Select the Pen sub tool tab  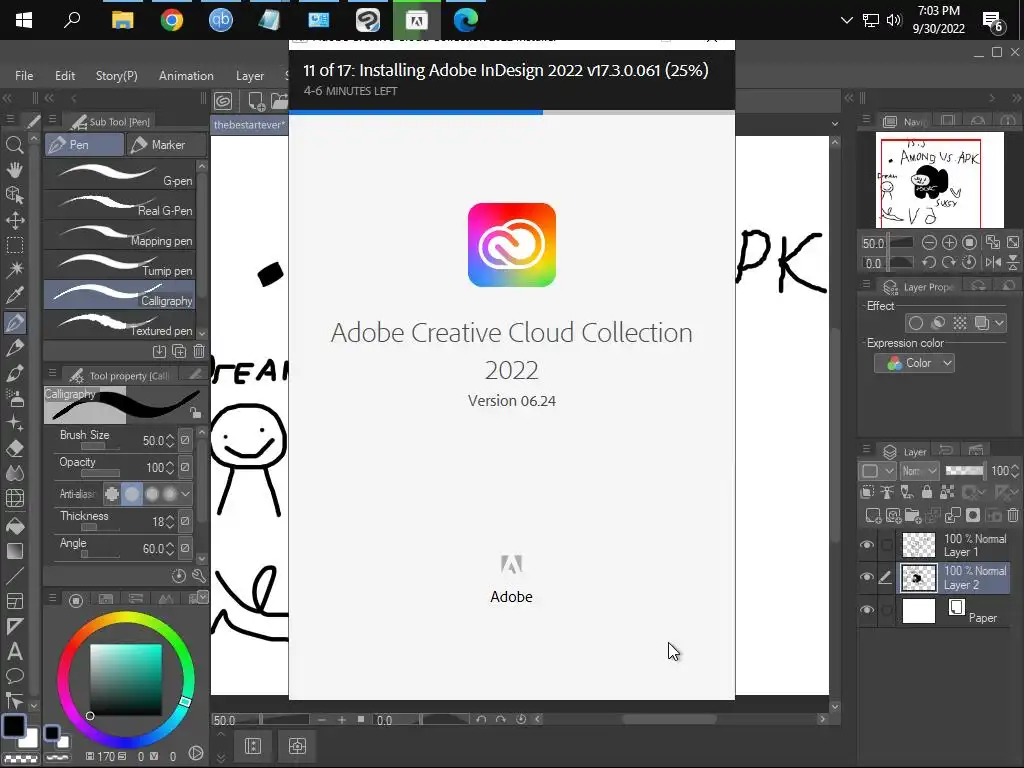point(84,145)
